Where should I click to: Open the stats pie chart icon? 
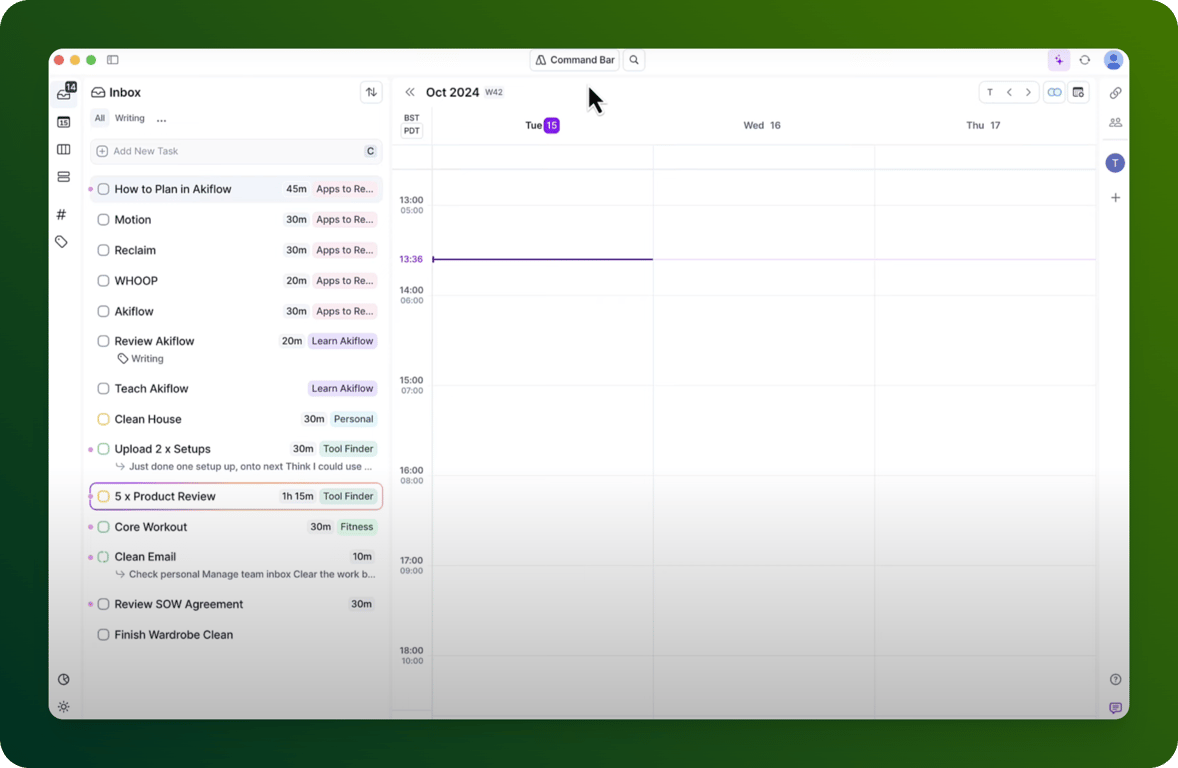64,679
